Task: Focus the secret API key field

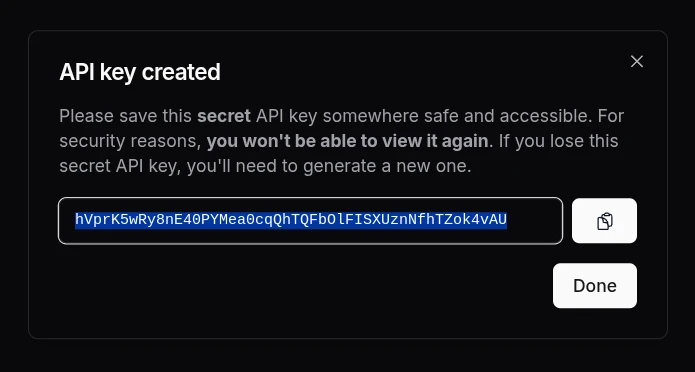Action: 310,221
